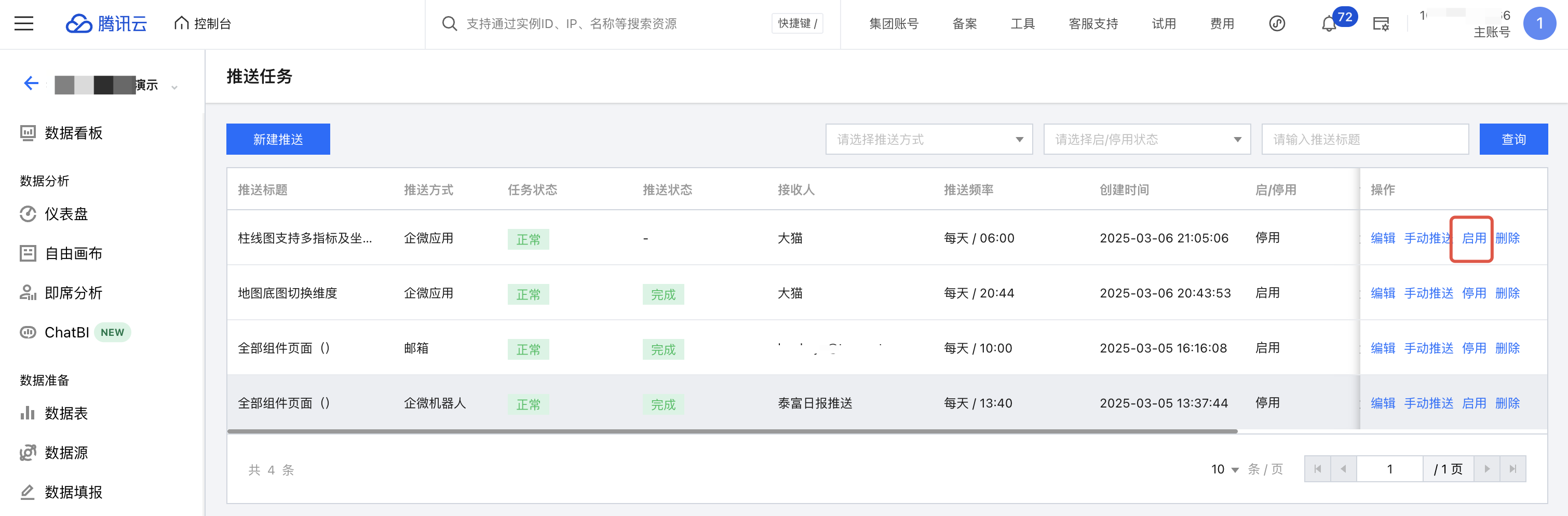The image size is (1568, 516).
Task: Open the 数据看板 dashboard icon
Action: pos(28,133)
